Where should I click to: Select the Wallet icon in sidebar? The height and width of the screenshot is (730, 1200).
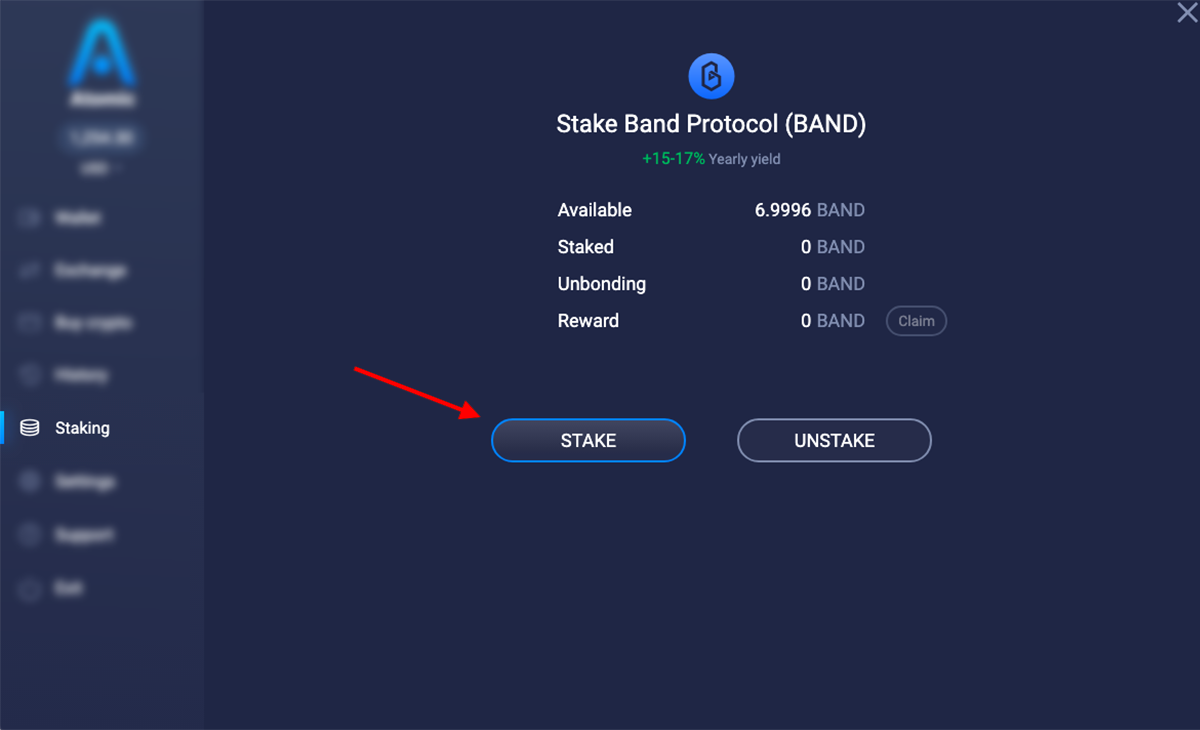point(27,217)
